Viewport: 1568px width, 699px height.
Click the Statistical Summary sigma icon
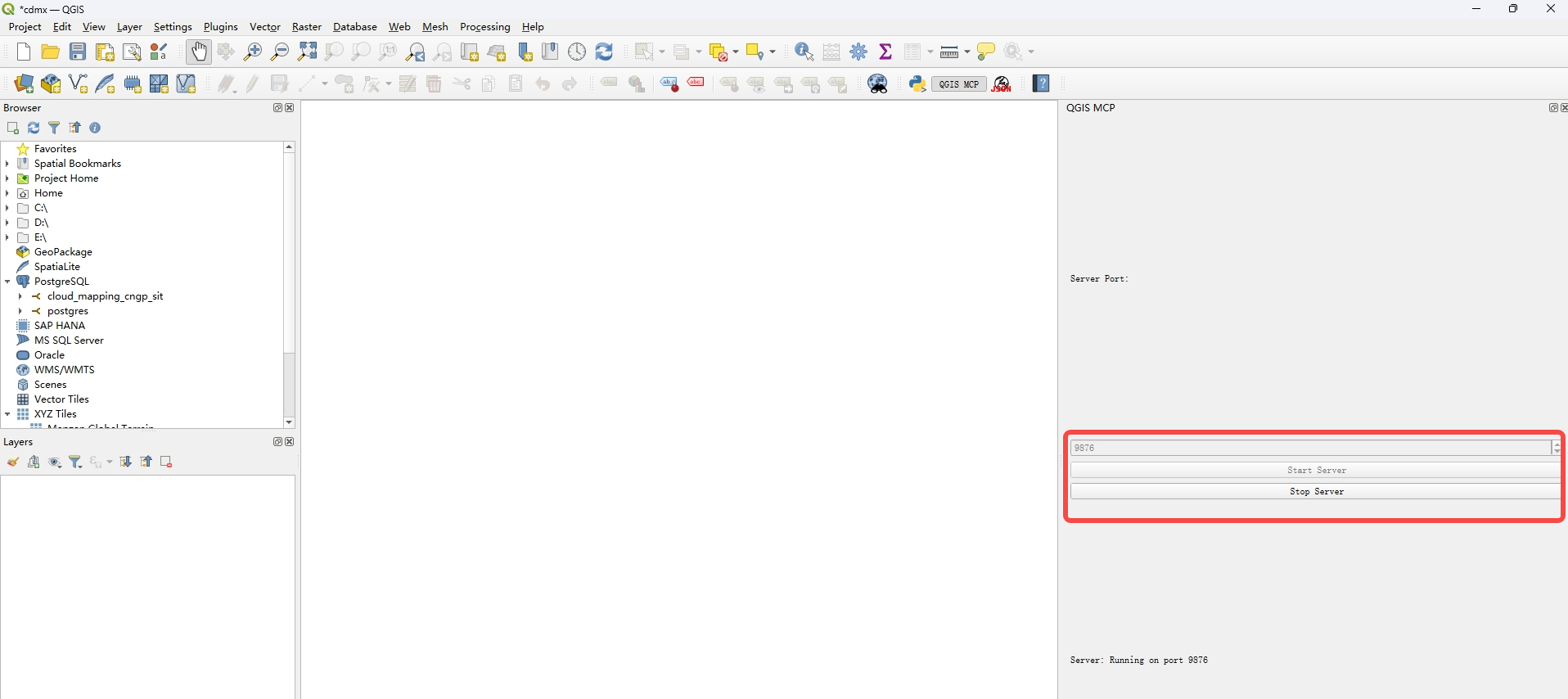[x=885, y=52]
